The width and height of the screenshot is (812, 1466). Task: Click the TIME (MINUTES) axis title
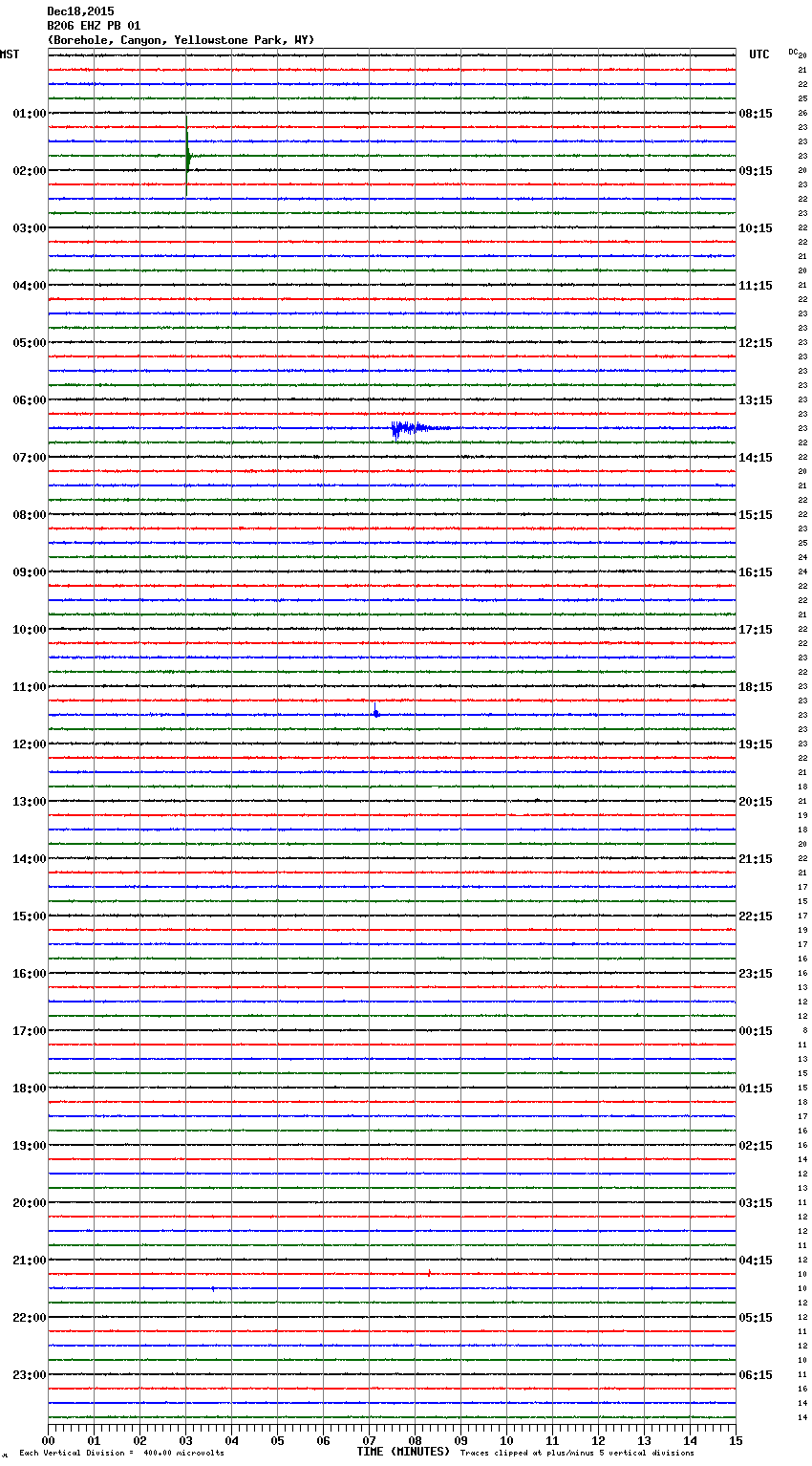tap(403, 1452)
